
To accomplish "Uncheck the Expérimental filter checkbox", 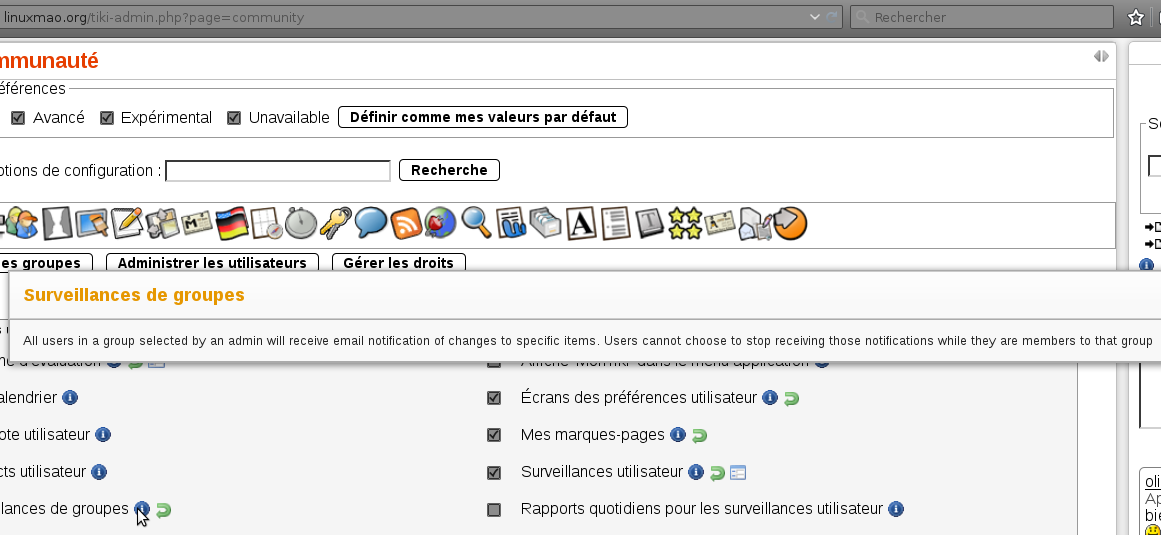I will (x=106, y=118).
